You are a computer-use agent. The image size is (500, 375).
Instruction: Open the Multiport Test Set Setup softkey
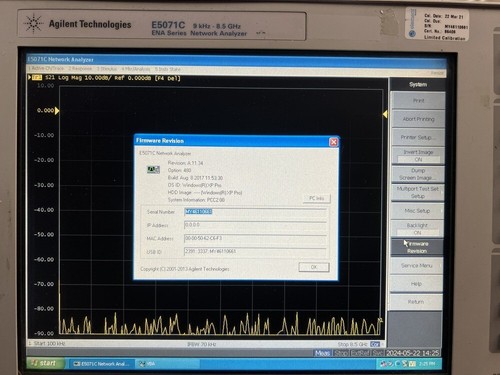418,193
